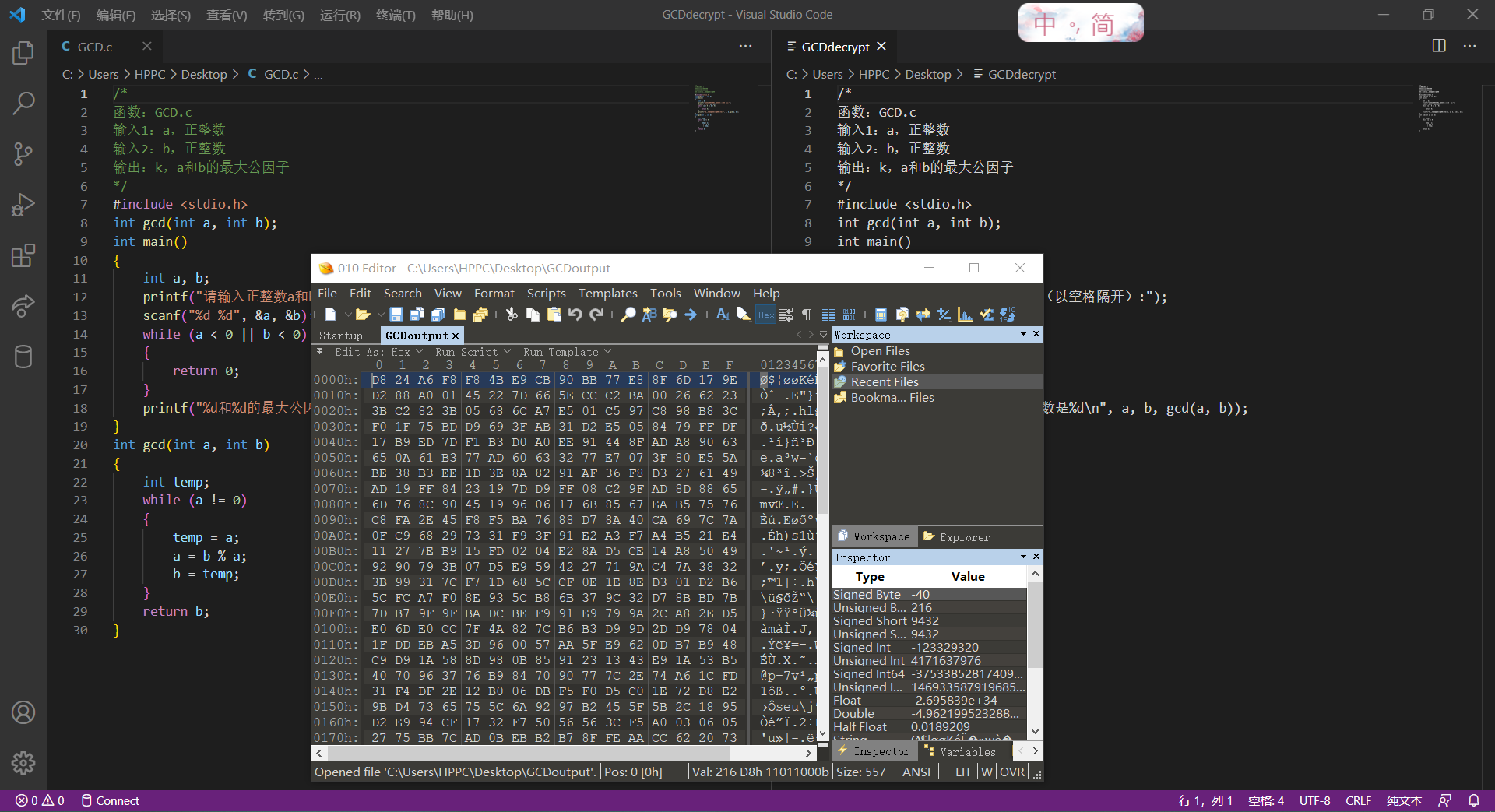Click the Find magnifier icon in 010 Editor

coord(628,315)
